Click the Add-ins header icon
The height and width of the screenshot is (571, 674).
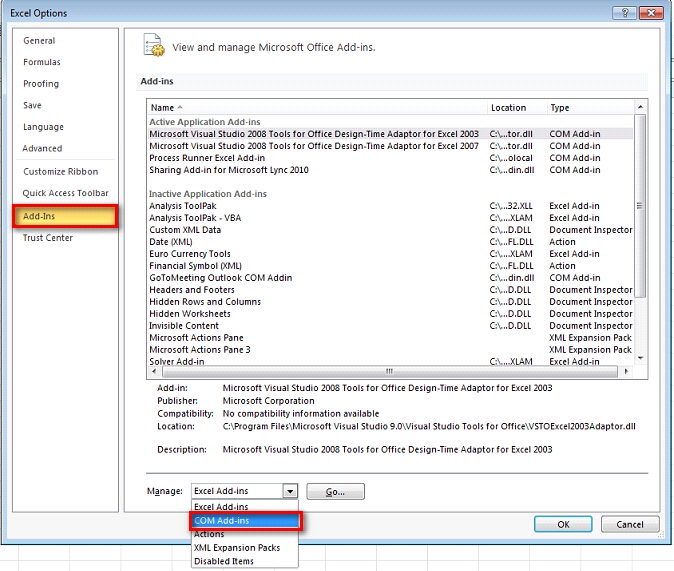tap(153, 46)
